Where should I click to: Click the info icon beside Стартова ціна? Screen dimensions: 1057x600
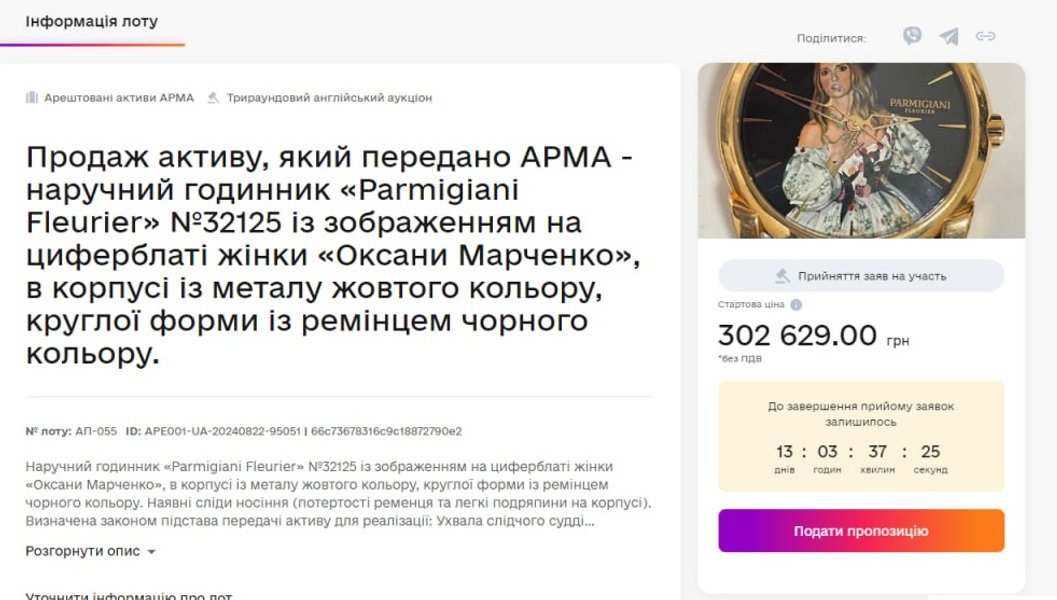(x=796, y=305)
